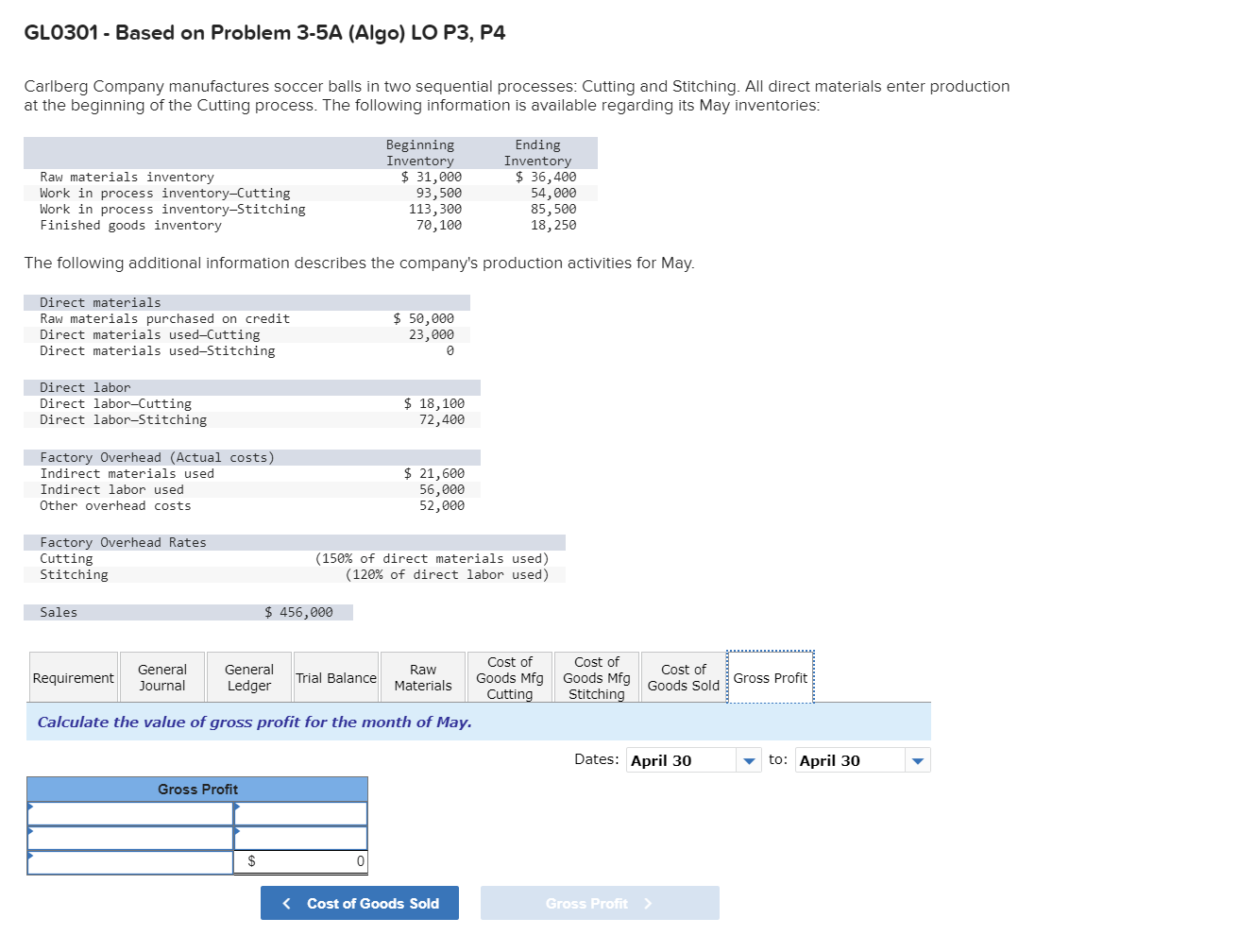Screen dimensions: 1239x952
Task: Switch to the General Ledger tab
Action: point(248,676)
